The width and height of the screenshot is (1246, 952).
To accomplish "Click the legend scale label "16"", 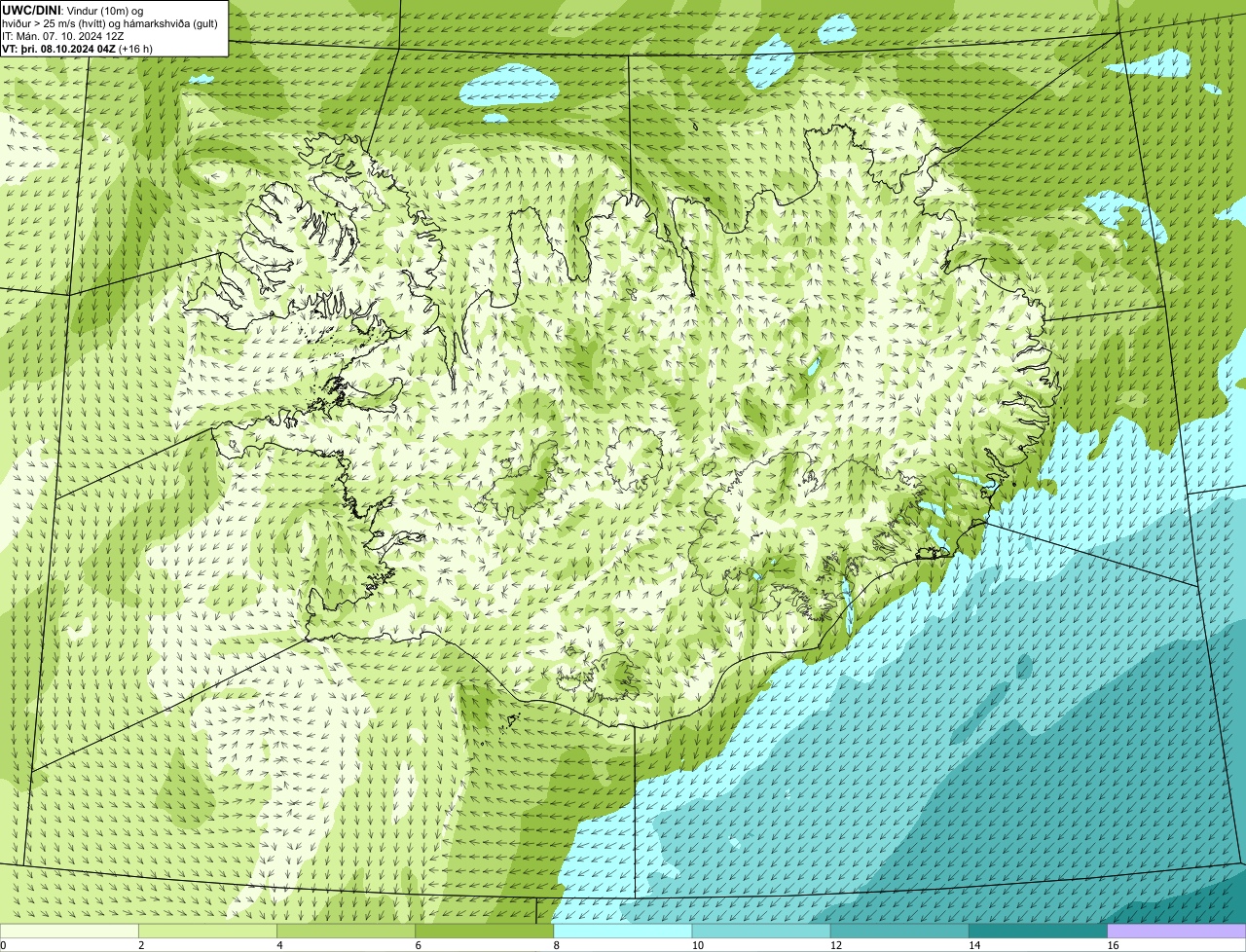I will (1113, 945).
